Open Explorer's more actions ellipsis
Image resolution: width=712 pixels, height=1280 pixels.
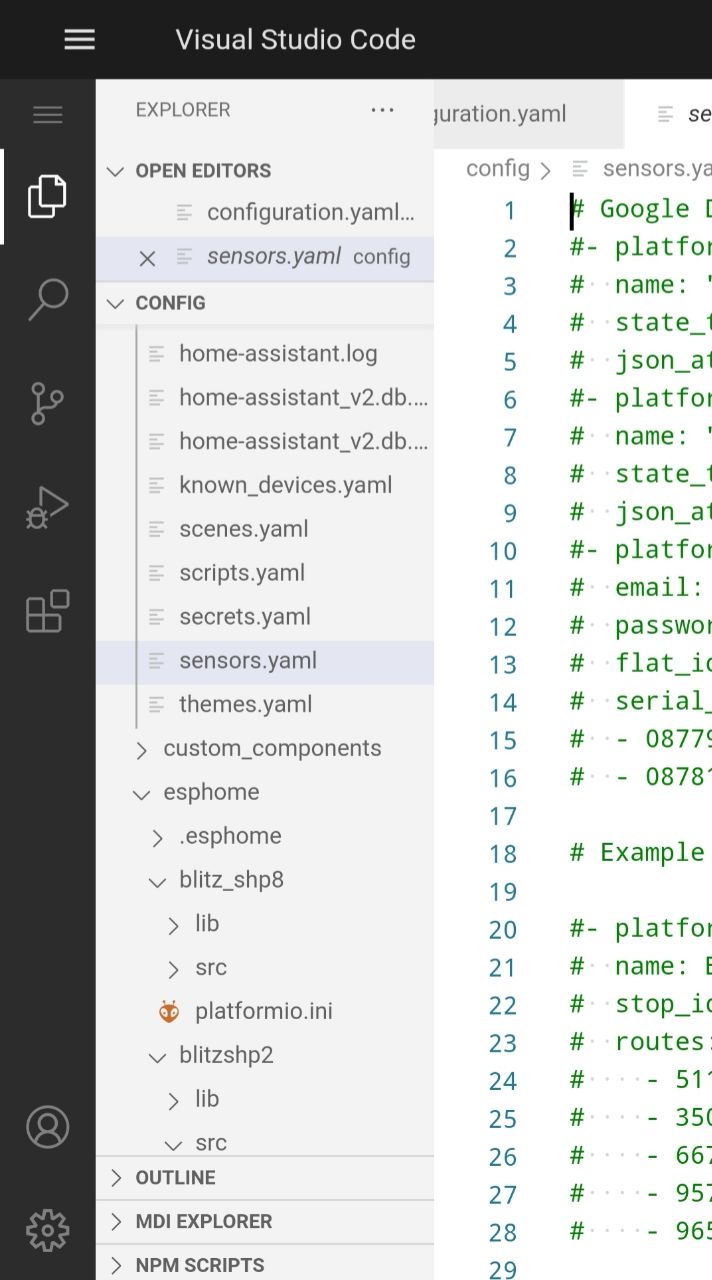coord(382,110)
